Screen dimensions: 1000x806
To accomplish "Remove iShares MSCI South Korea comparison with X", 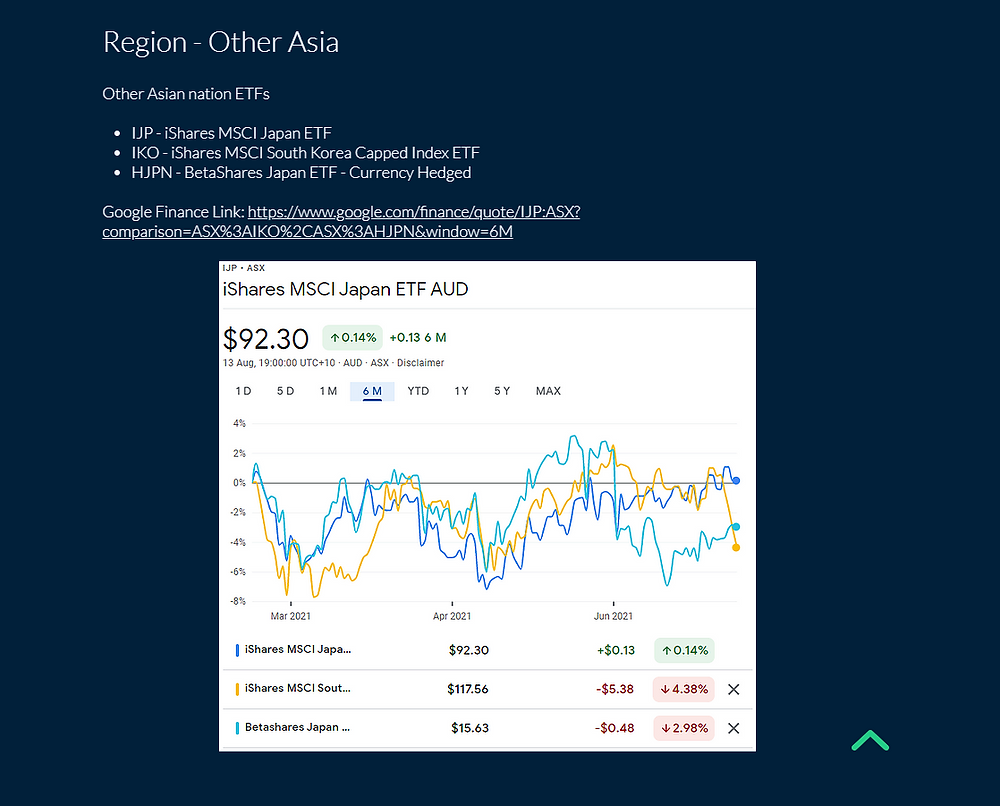I will point(733,689).
